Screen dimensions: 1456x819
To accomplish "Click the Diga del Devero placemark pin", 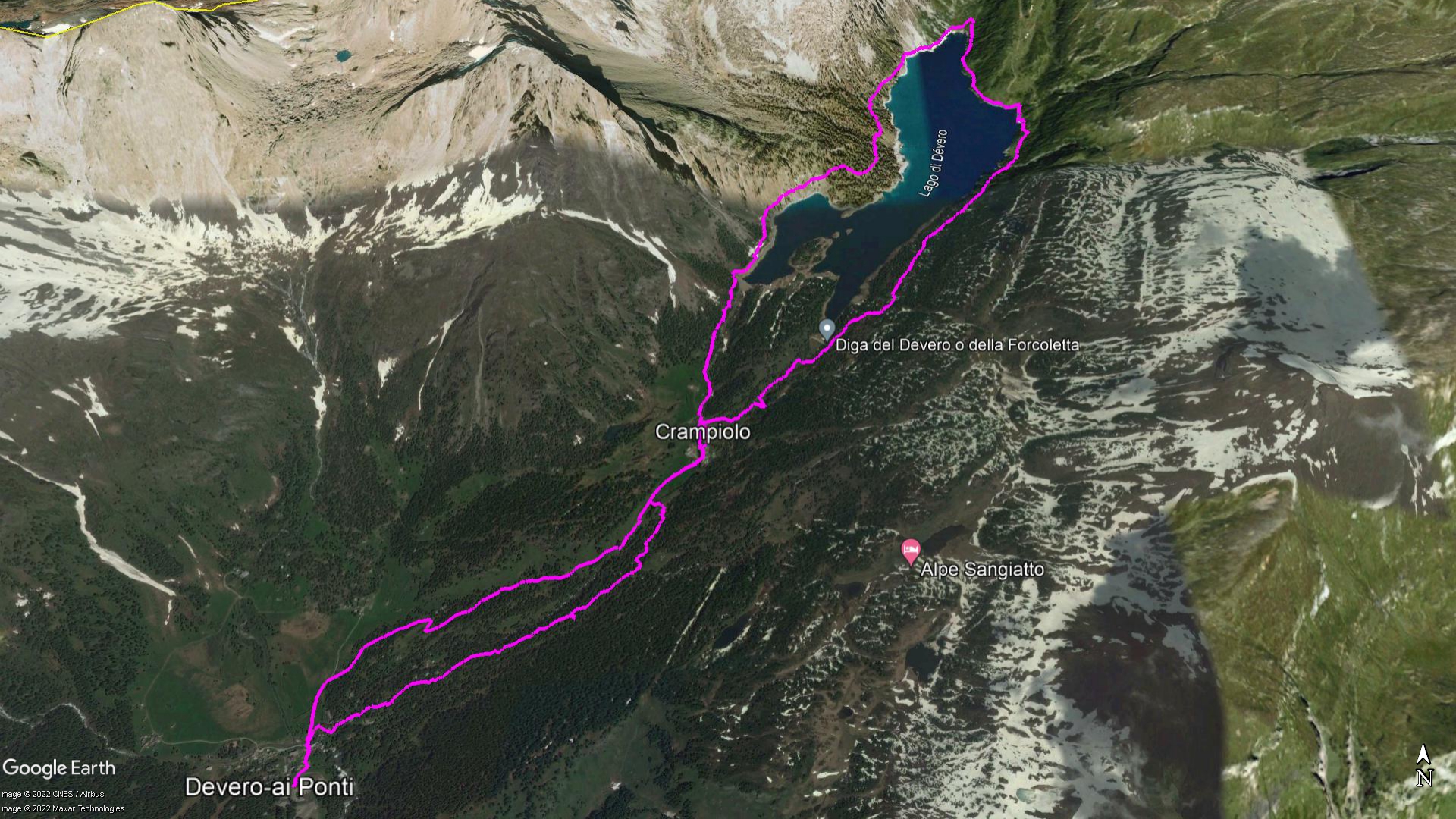I will coord(827,330).
